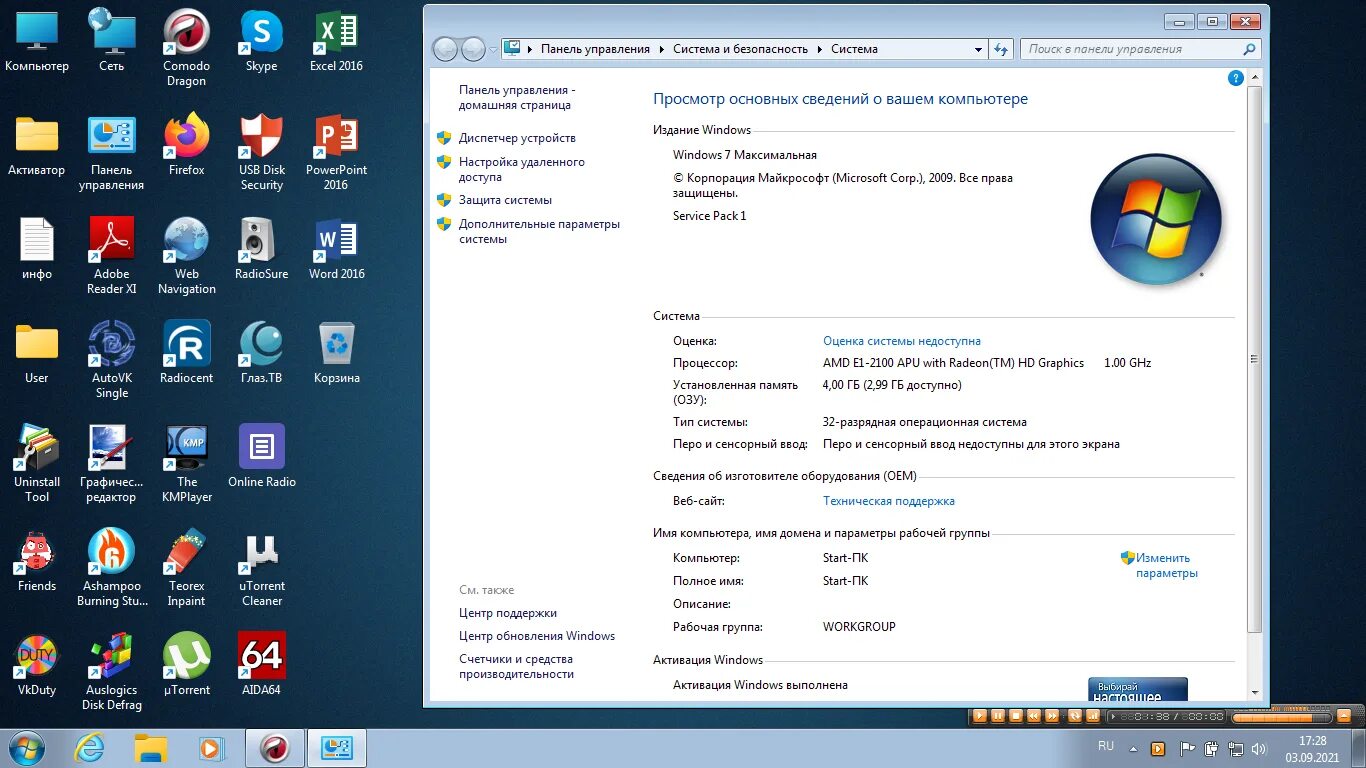This screenshot has height=768, width=1366.
Task: Launch Ashampoo Burning Studio shortcut
Action: (112, 567)
